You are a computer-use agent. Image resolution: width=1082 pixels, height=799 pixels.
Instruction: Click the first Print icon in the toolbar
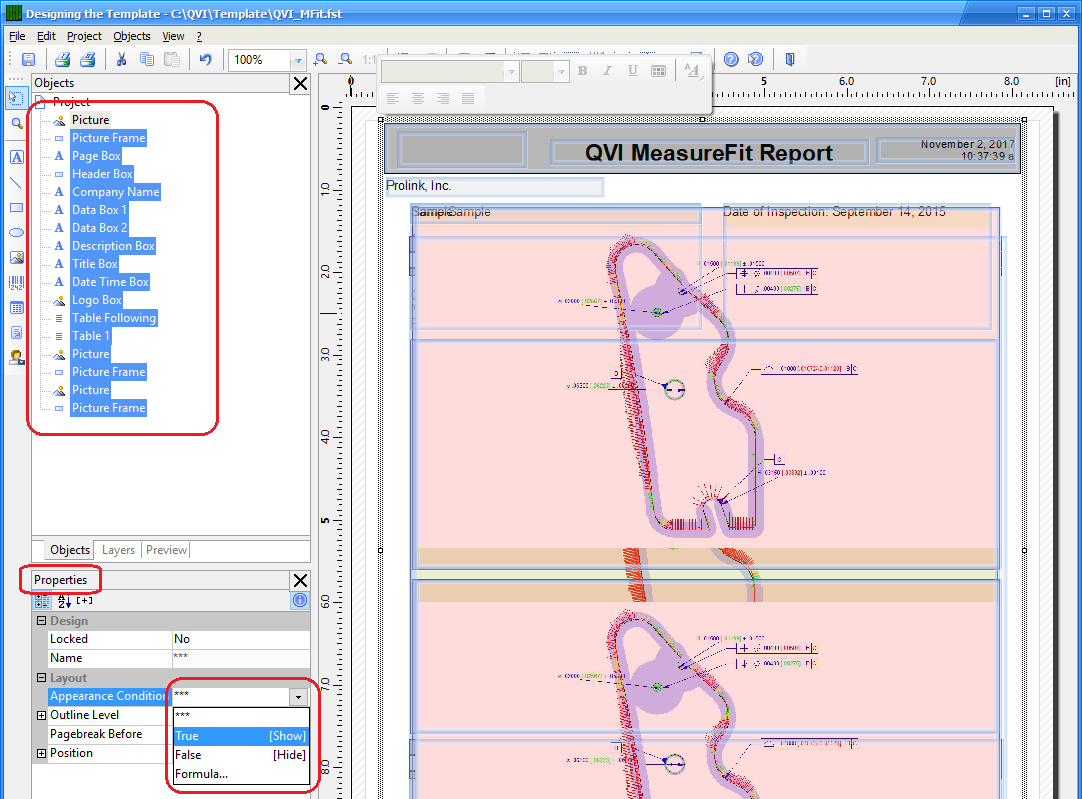(63, 60)
